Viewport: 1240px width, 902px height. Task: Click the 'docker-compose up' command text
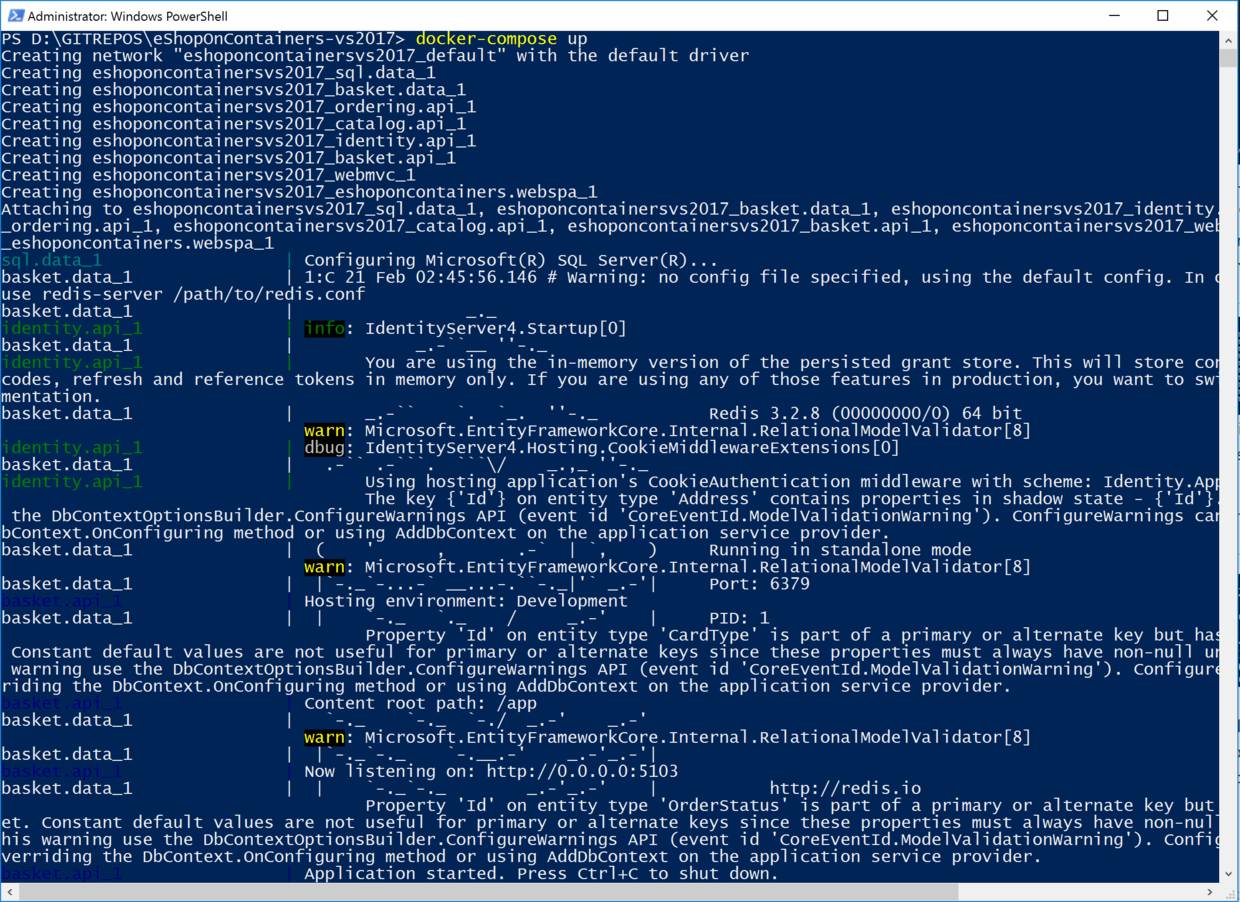tap(501, 39)
